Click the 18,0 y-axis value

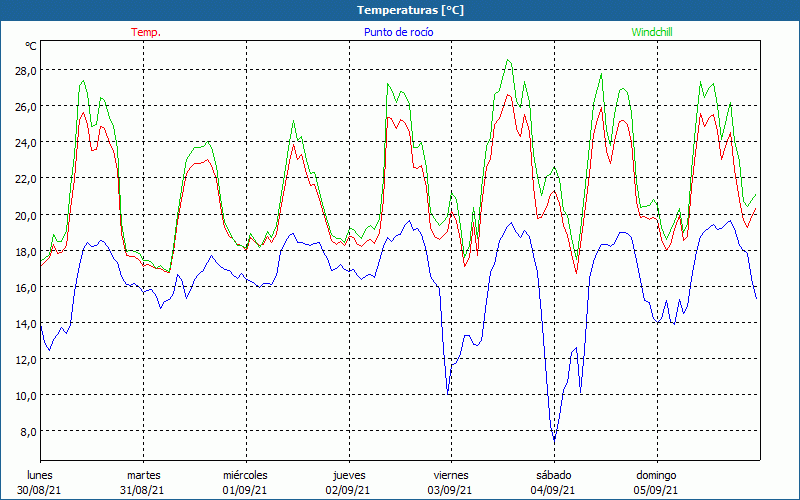click(26, 251)
